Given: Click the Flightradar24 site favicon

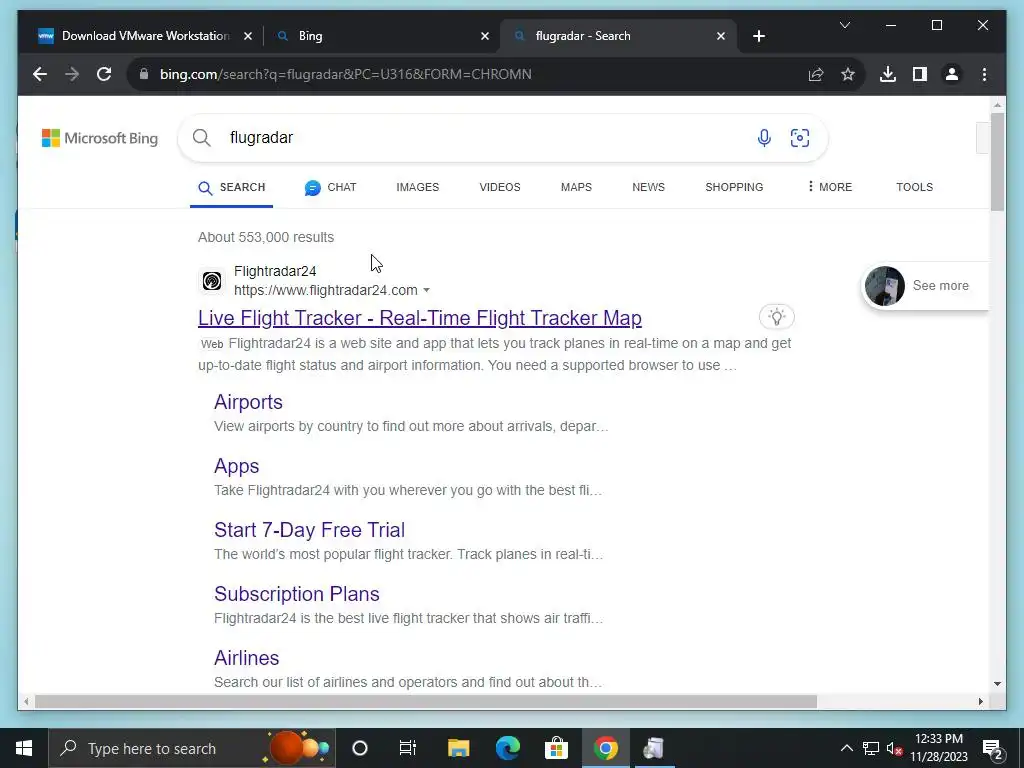Looking at the screenshot, I should 212,281.
